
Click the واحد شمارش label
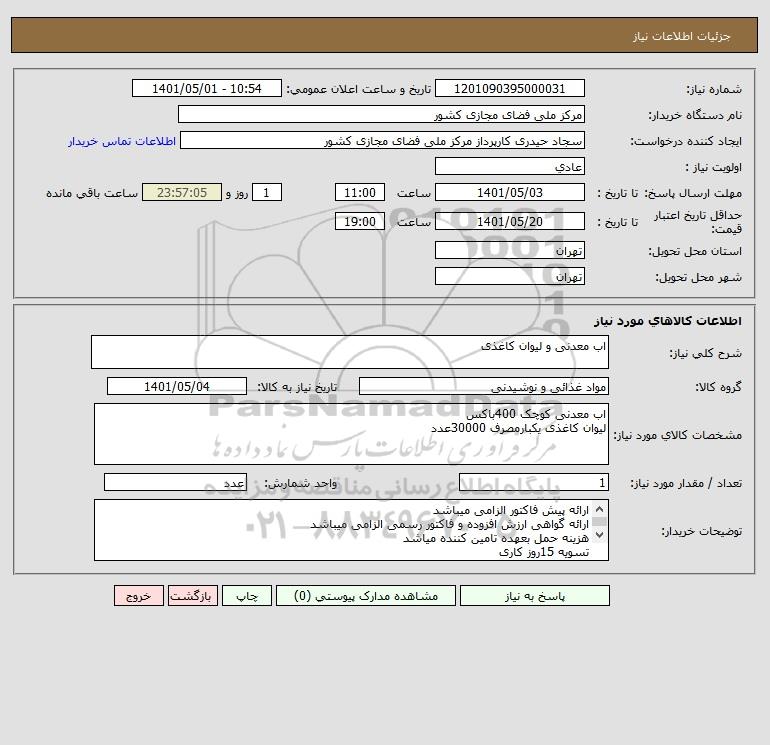click(301, 483)
